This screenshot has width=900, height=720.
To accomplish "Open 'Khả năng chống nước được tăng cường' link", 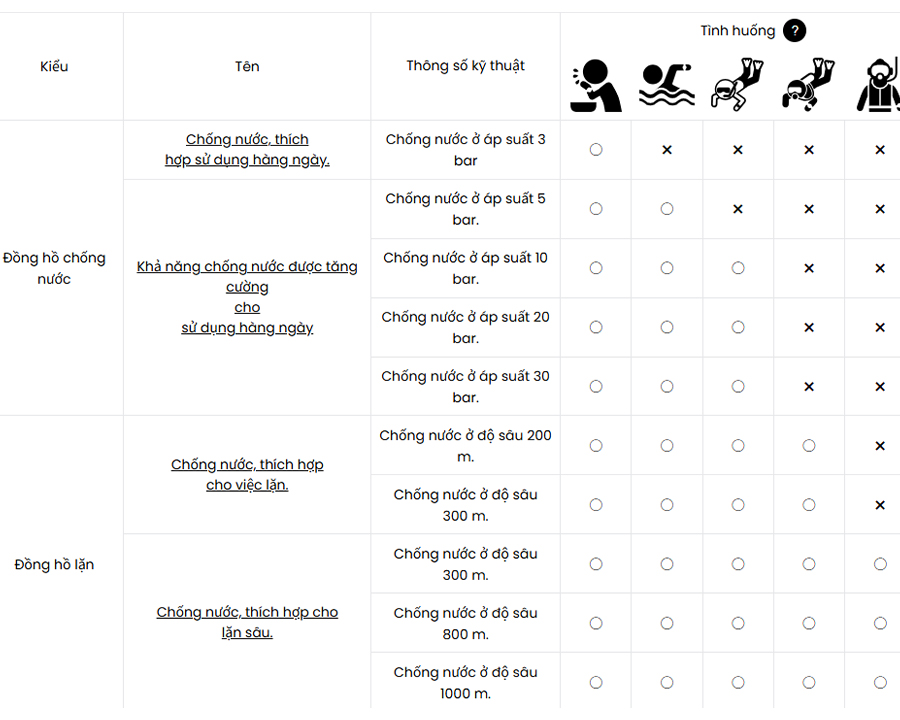I will pyautogui.click(x=247, y=297).
